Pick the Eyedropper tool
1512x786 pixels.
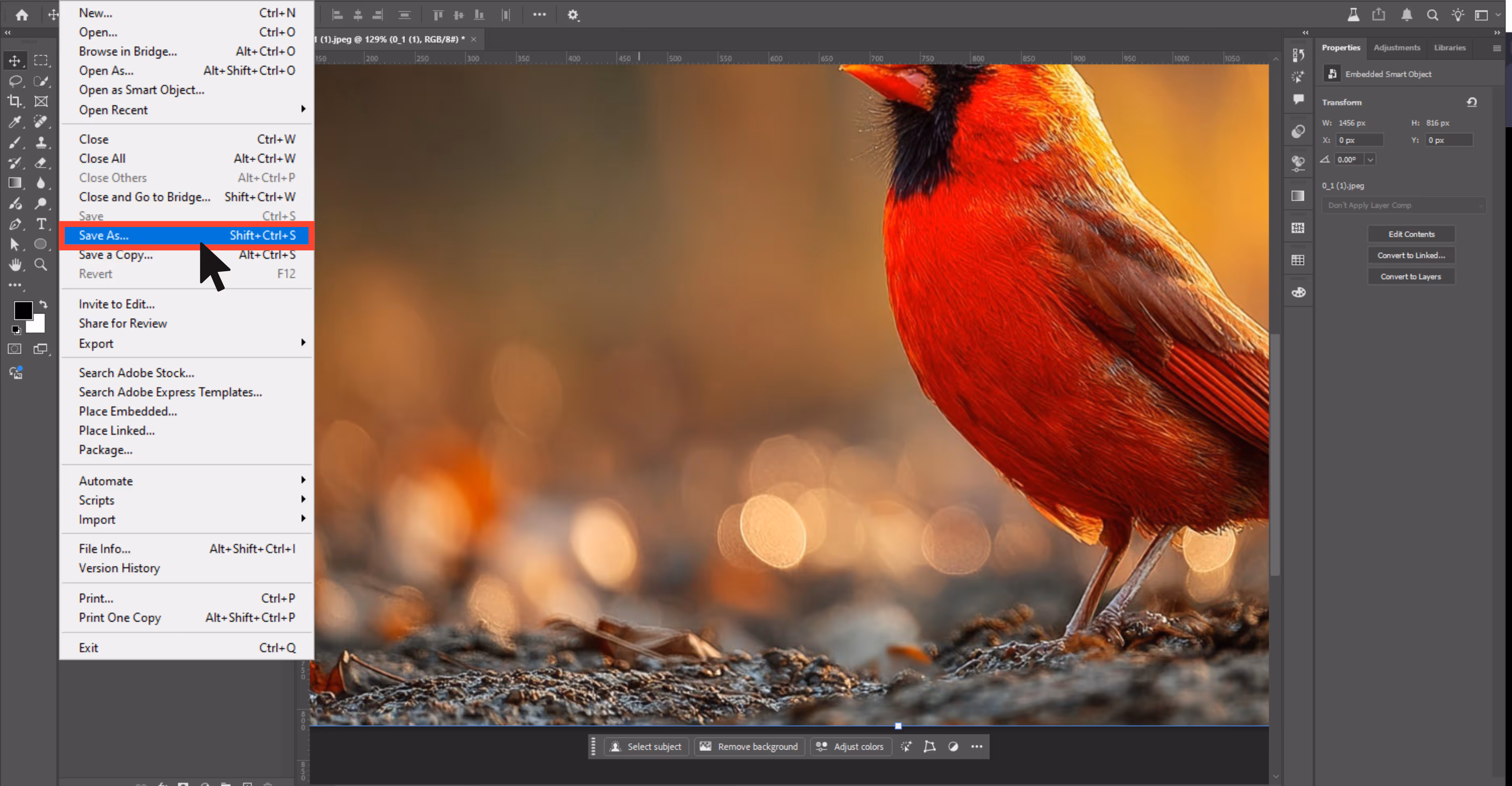pyautogui.click(x=15, y=122)
